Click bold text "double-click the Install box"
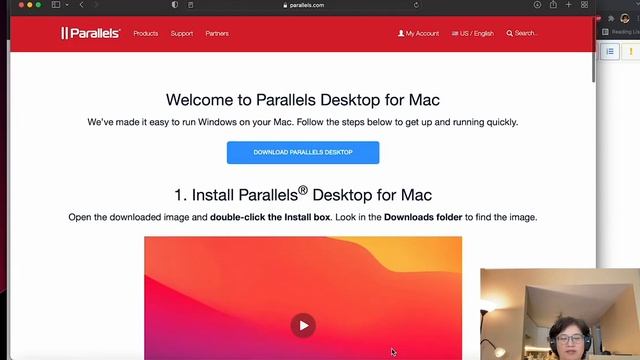Image resolution: width=640 pixels, height=360 pixels. pyautogui.click(x=270, y=217)
